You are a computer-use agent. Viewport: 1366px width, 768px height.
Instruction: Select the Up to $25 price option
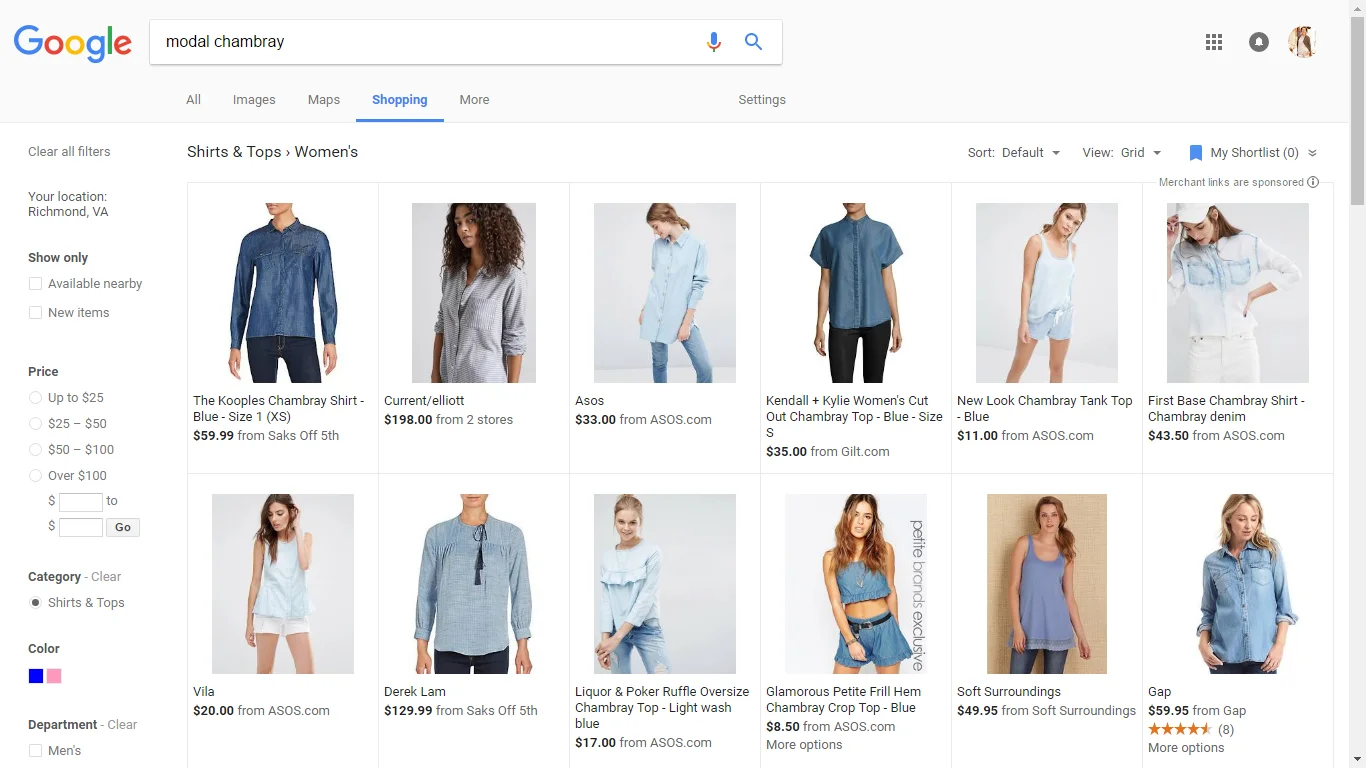pyautogui.click(x=36, y=398)
